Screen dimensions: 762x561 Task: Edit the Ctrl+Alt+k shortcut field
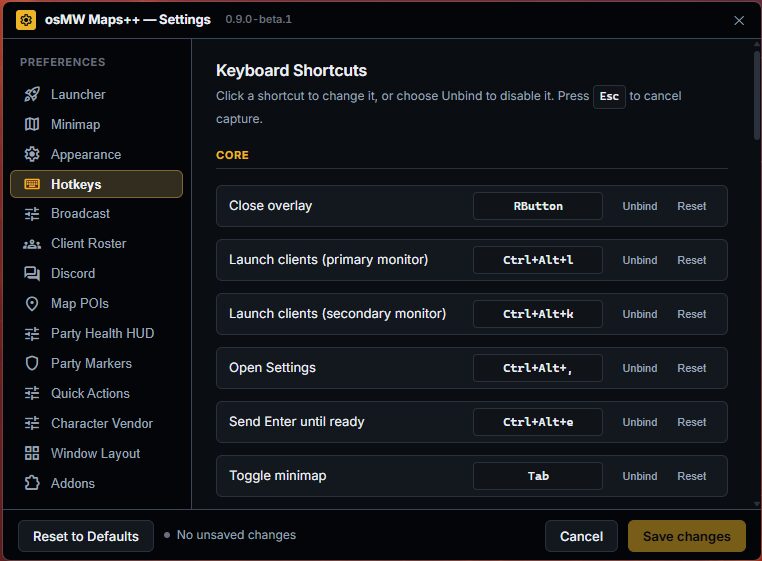pyautogui.click(x=538, y=314)
